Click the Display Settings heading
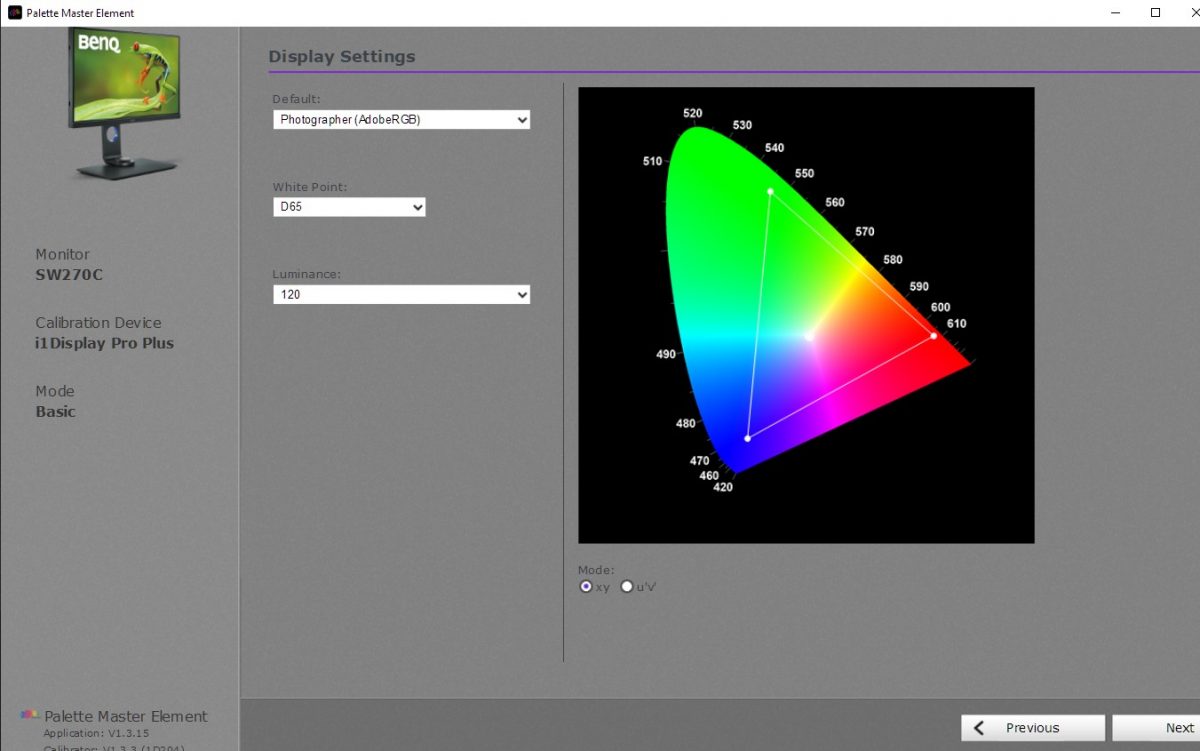 342,57
